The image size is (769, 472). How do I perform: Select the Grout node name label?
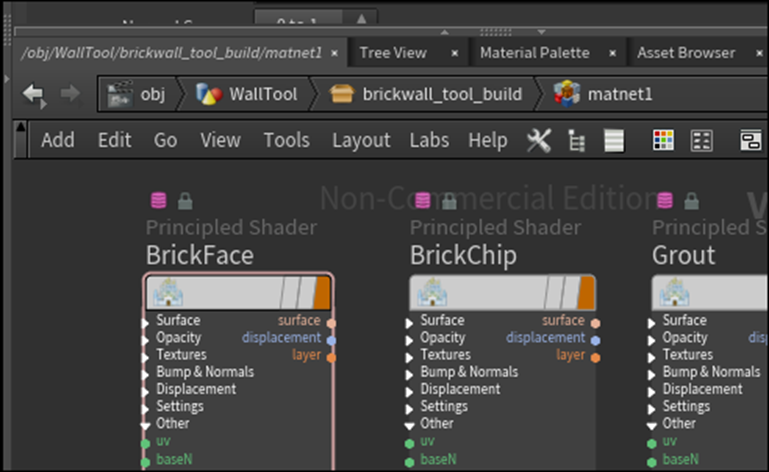click(x=684, y=255)
